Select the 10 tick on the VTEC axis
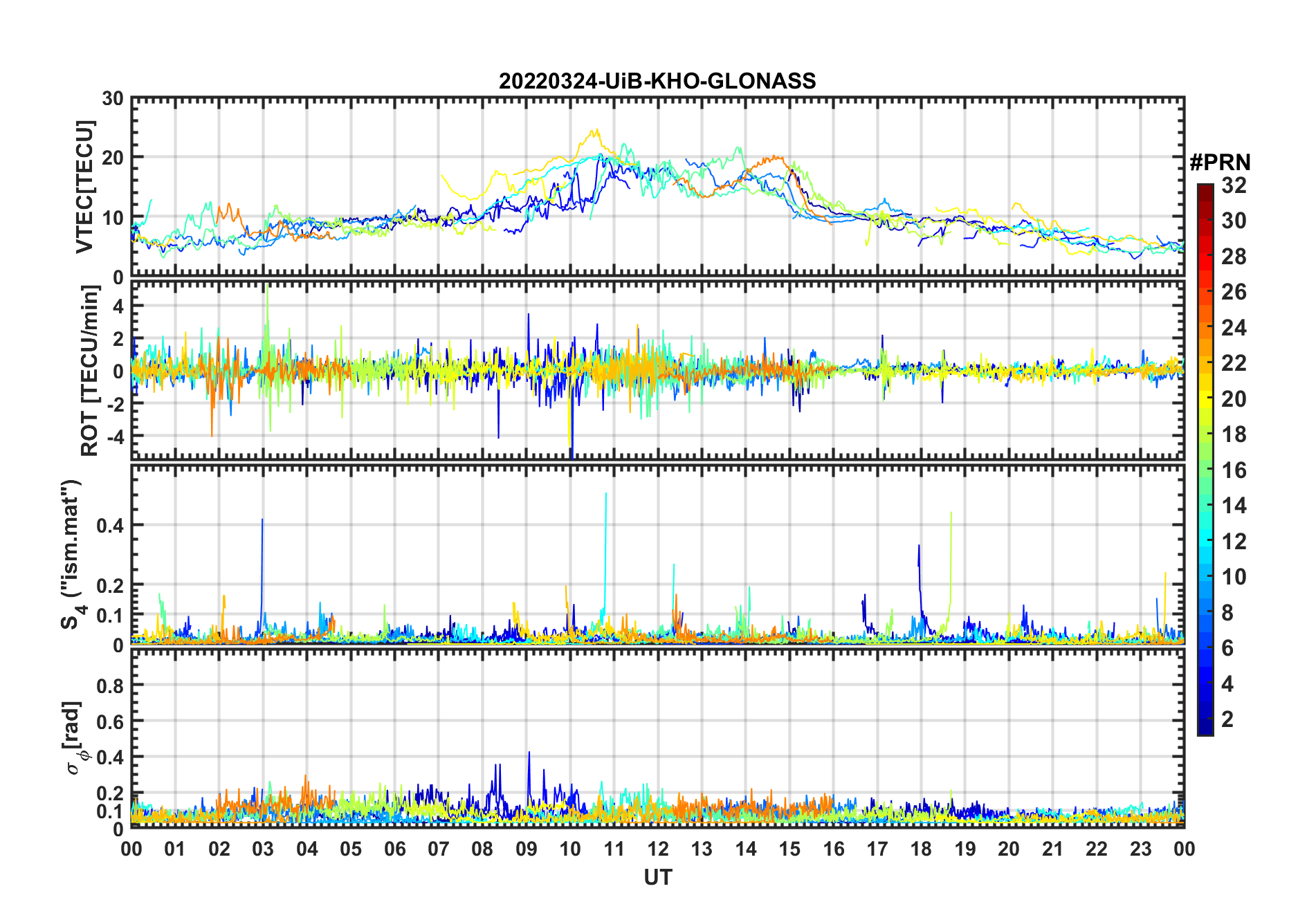The width and height of the screenshot is (1316, 920). click(x=113, y=218)
